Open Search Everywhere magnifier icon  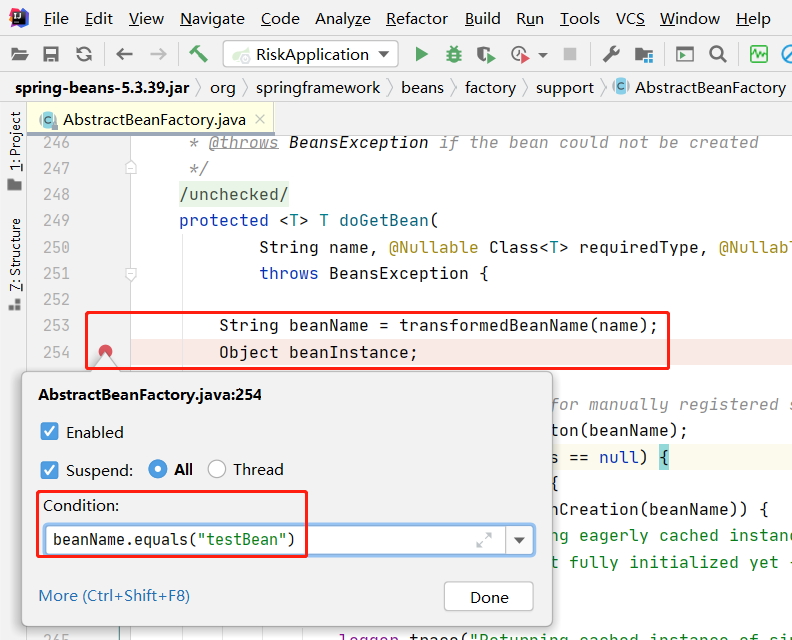coord(717,54)
